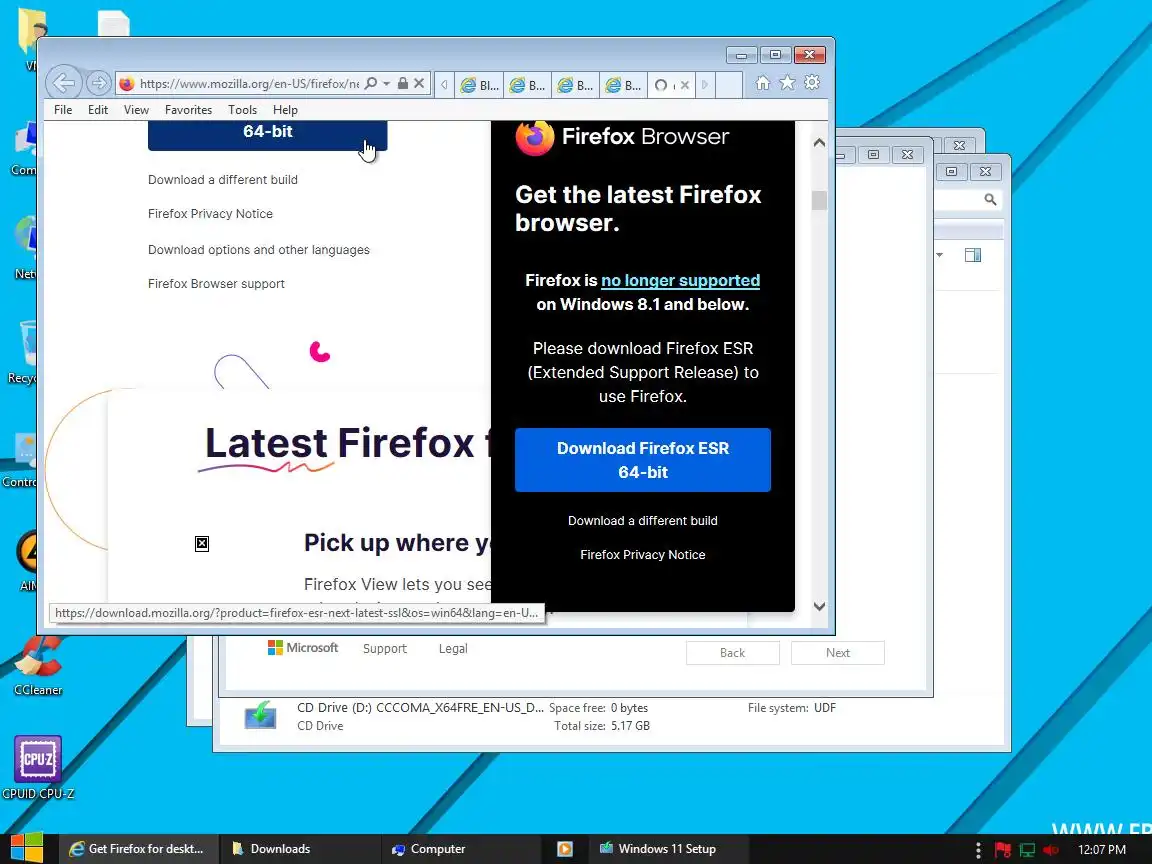
Task: Click the vertical scrollbar thumb
Action: 819,200
